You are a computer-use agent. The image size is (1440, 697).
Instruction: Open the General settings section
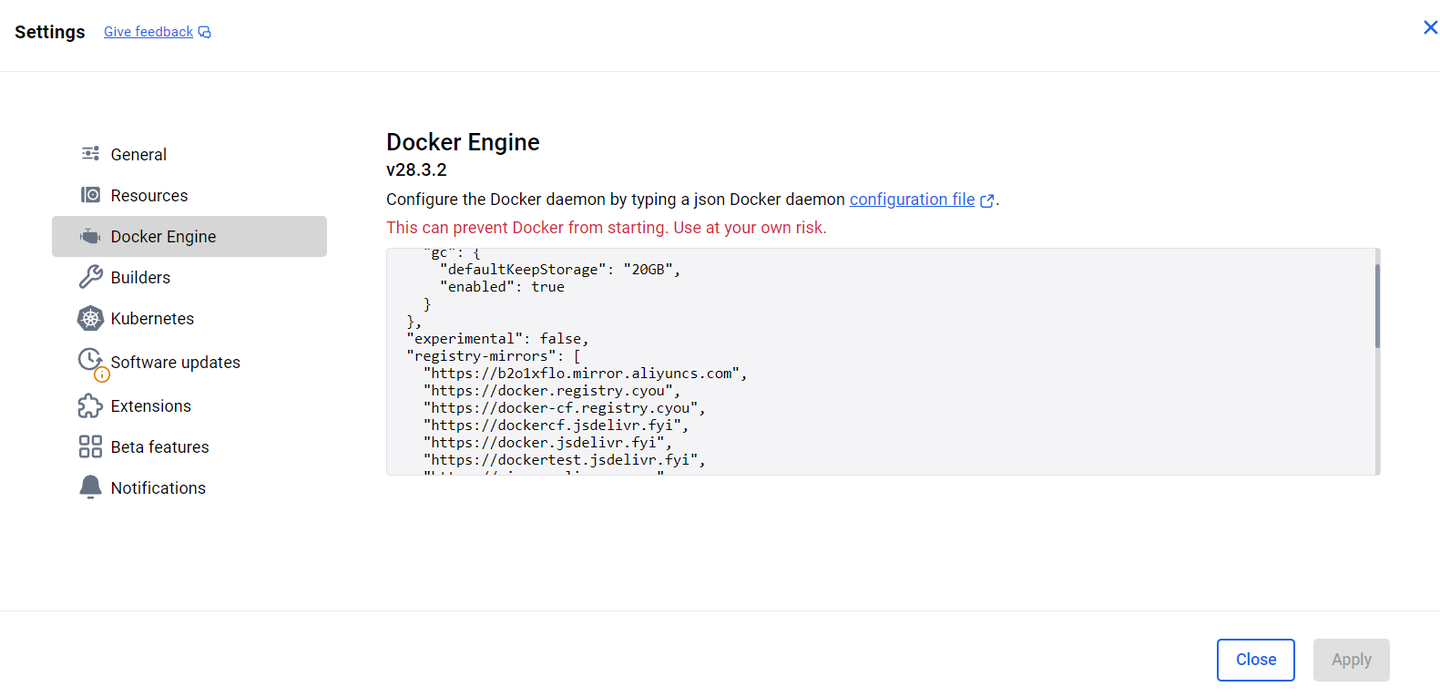[x=137, y=154]
